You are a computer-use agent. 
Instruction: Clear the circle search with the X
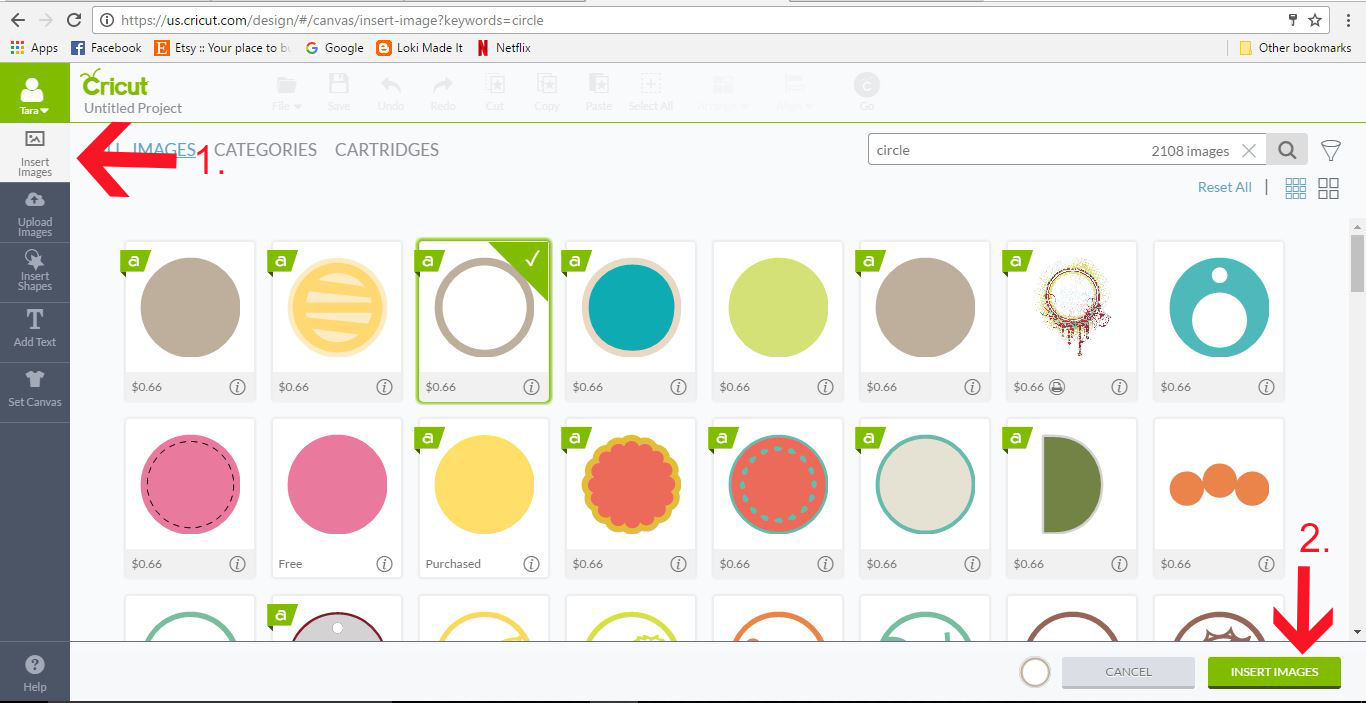coord(1249,151)
